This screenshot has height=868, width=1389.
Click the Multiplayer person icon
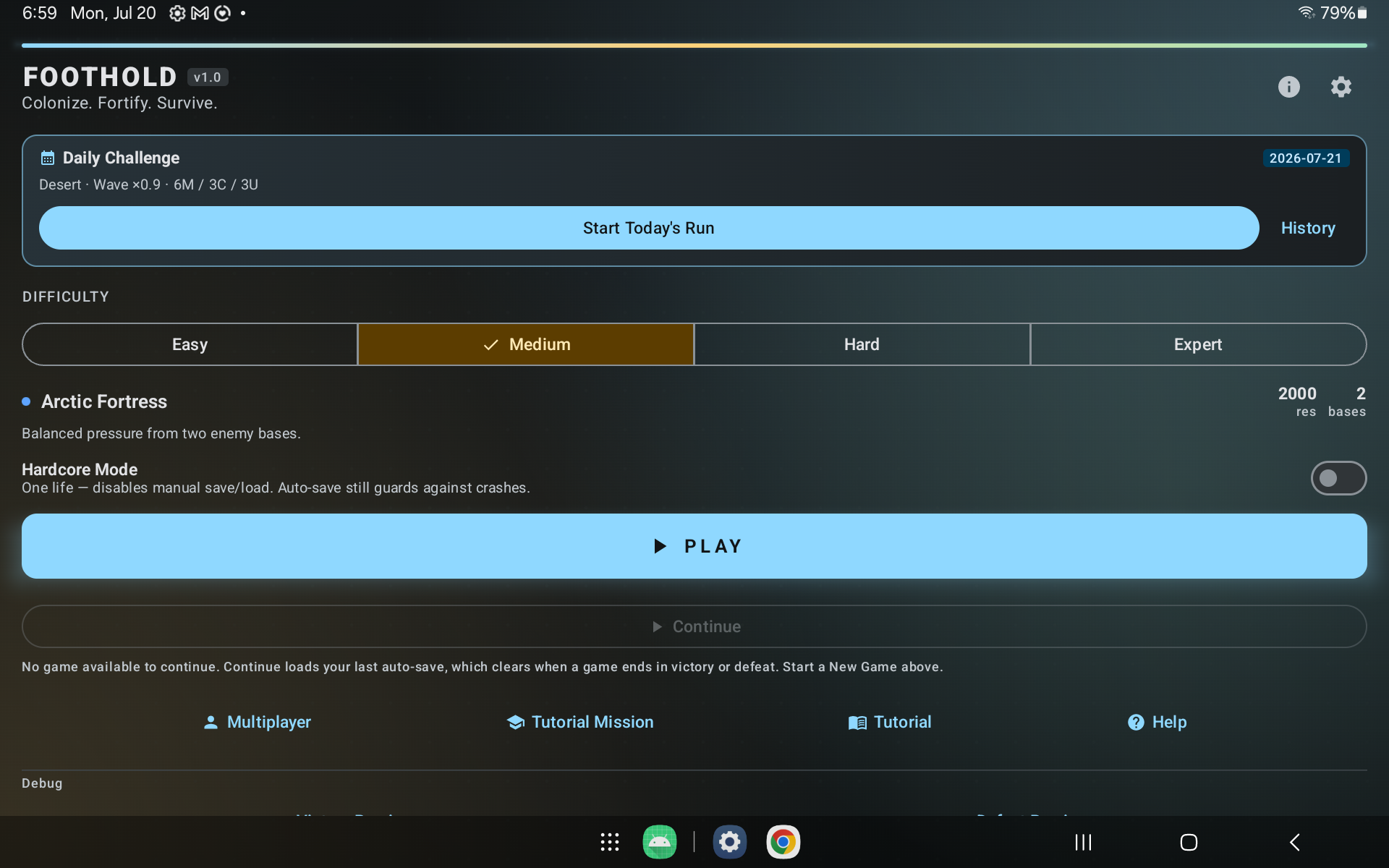tap(211, 722)
